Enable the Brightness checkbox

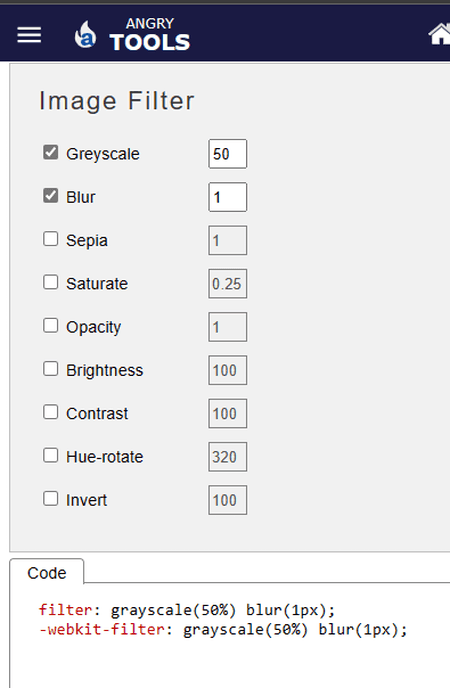[x=50, y=369]
